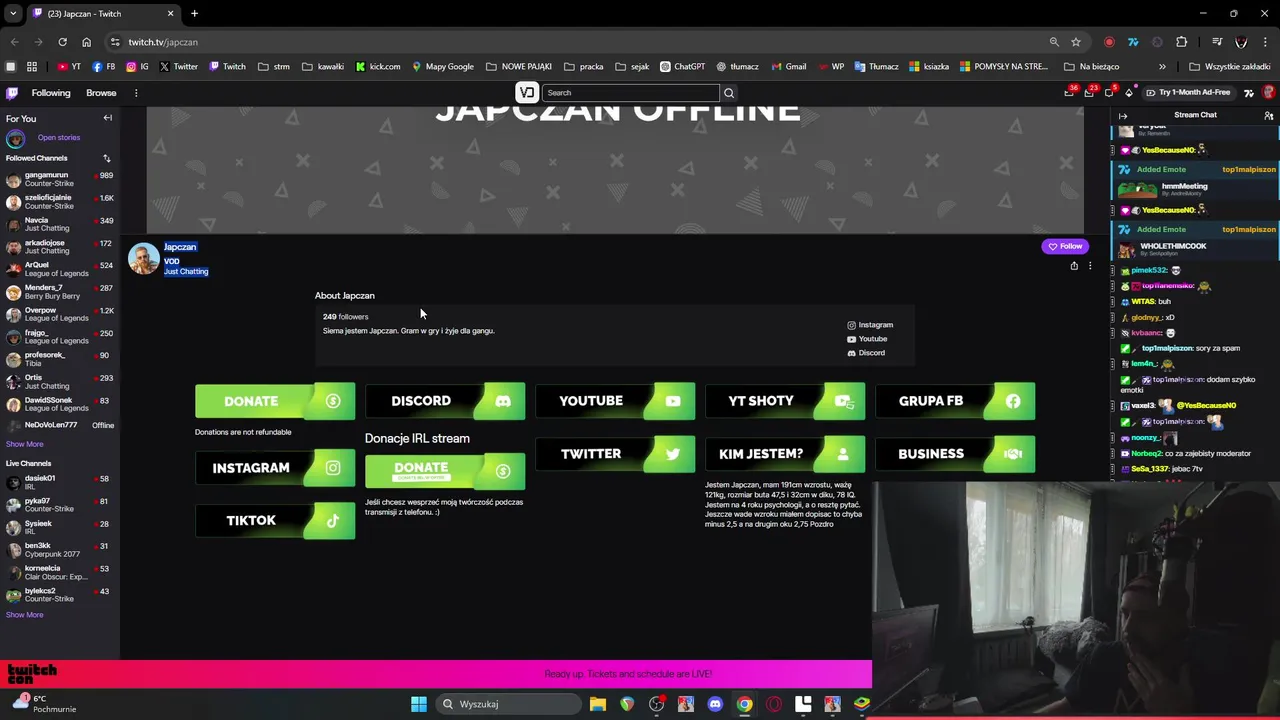Click the KIM JESTEM? panel

tap(785, 454)
